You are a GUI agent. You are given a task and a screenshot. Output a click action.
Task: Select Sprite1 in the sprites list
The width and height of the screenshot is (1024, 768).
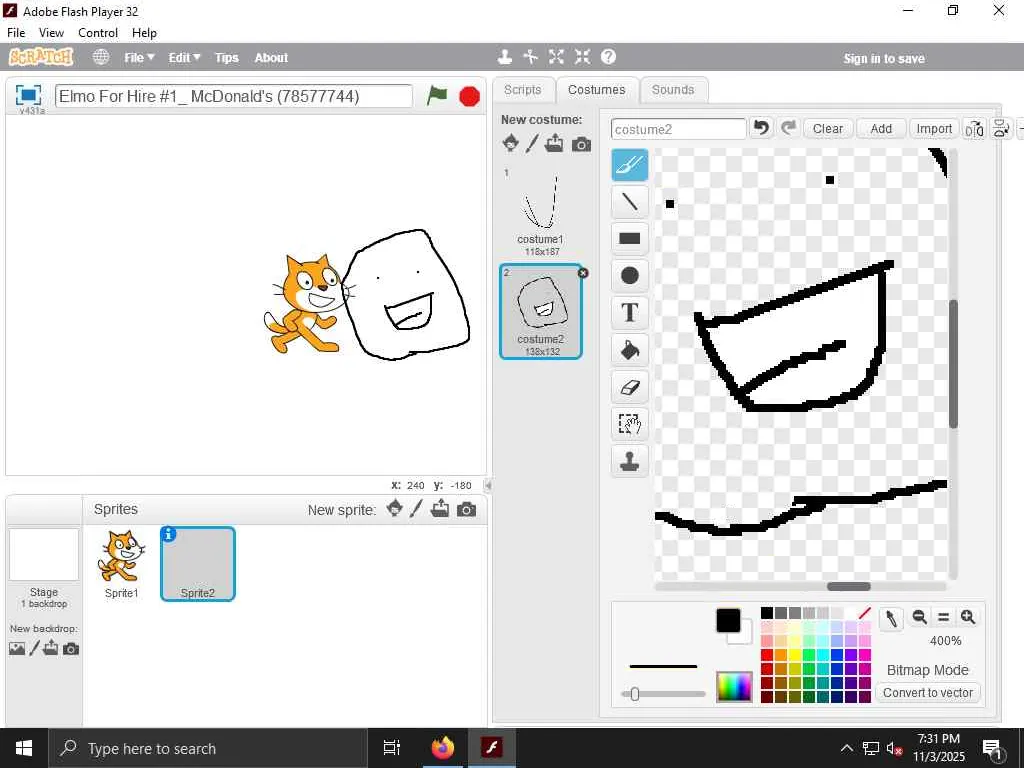click(121, 564)
